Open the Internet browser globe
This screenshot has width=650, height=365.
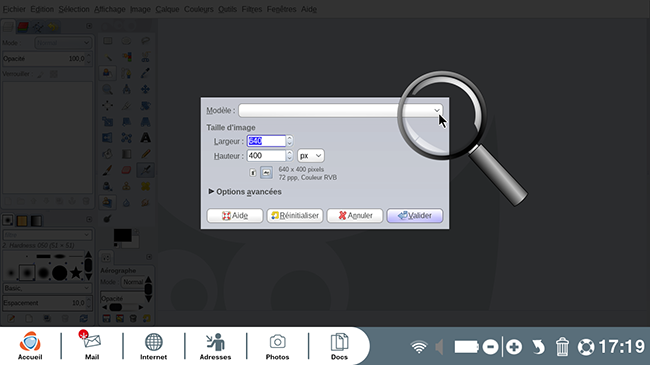coord(153,346)
